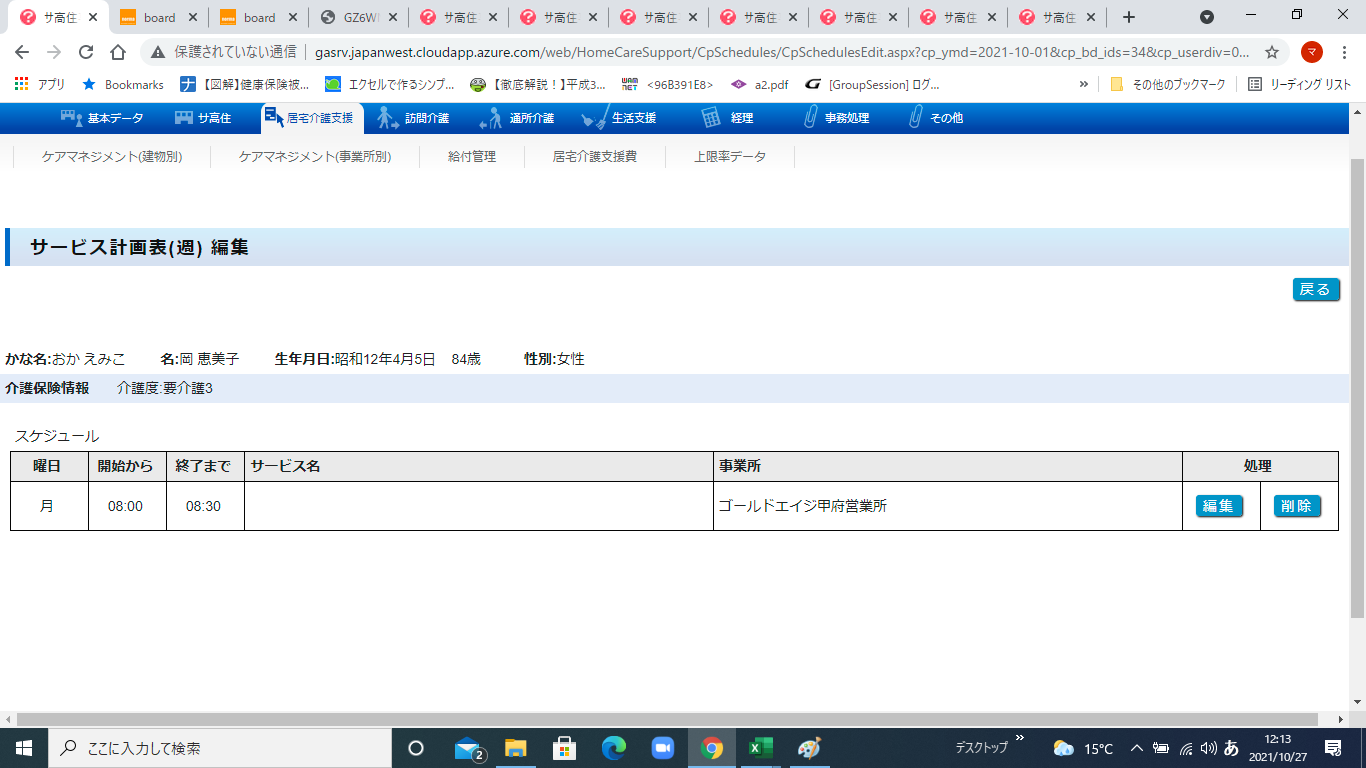Open the 事務処理 menu
The height and width of the screenshot is (768, 1366).
(x=836, y=118)
